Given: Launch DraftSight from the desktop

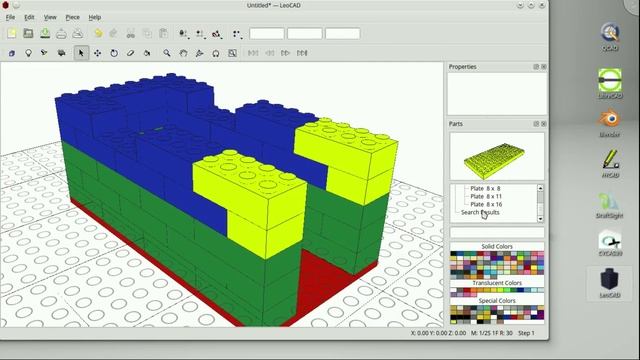Looking at the screenshot, I should 609,205.
